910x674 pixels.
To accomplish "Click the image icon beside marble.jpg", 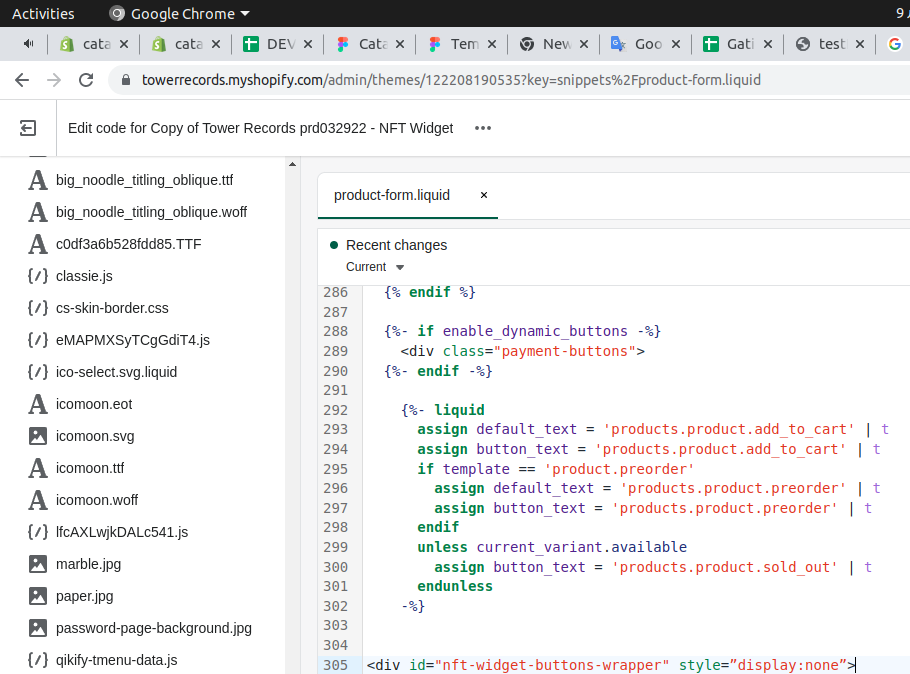I will 38,564.
